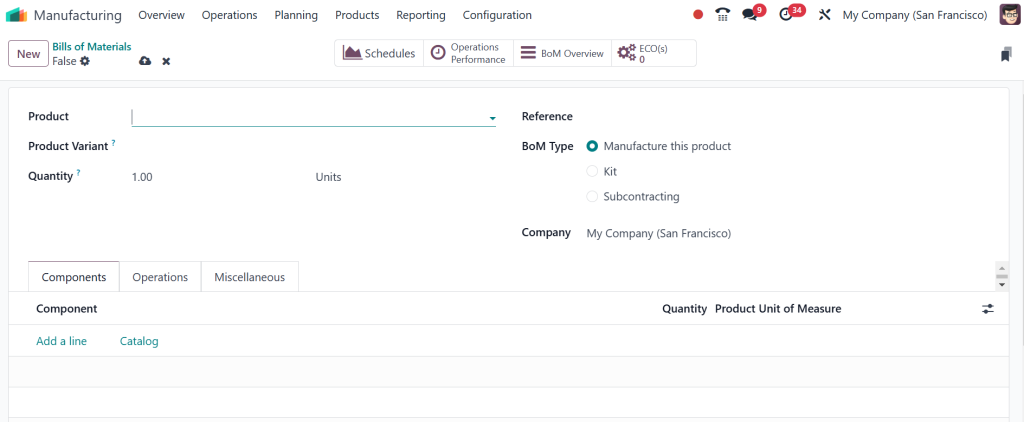1024x422 pixels.
Task: Click the Manufacturing app title
Action: click(x=78, y=14)
